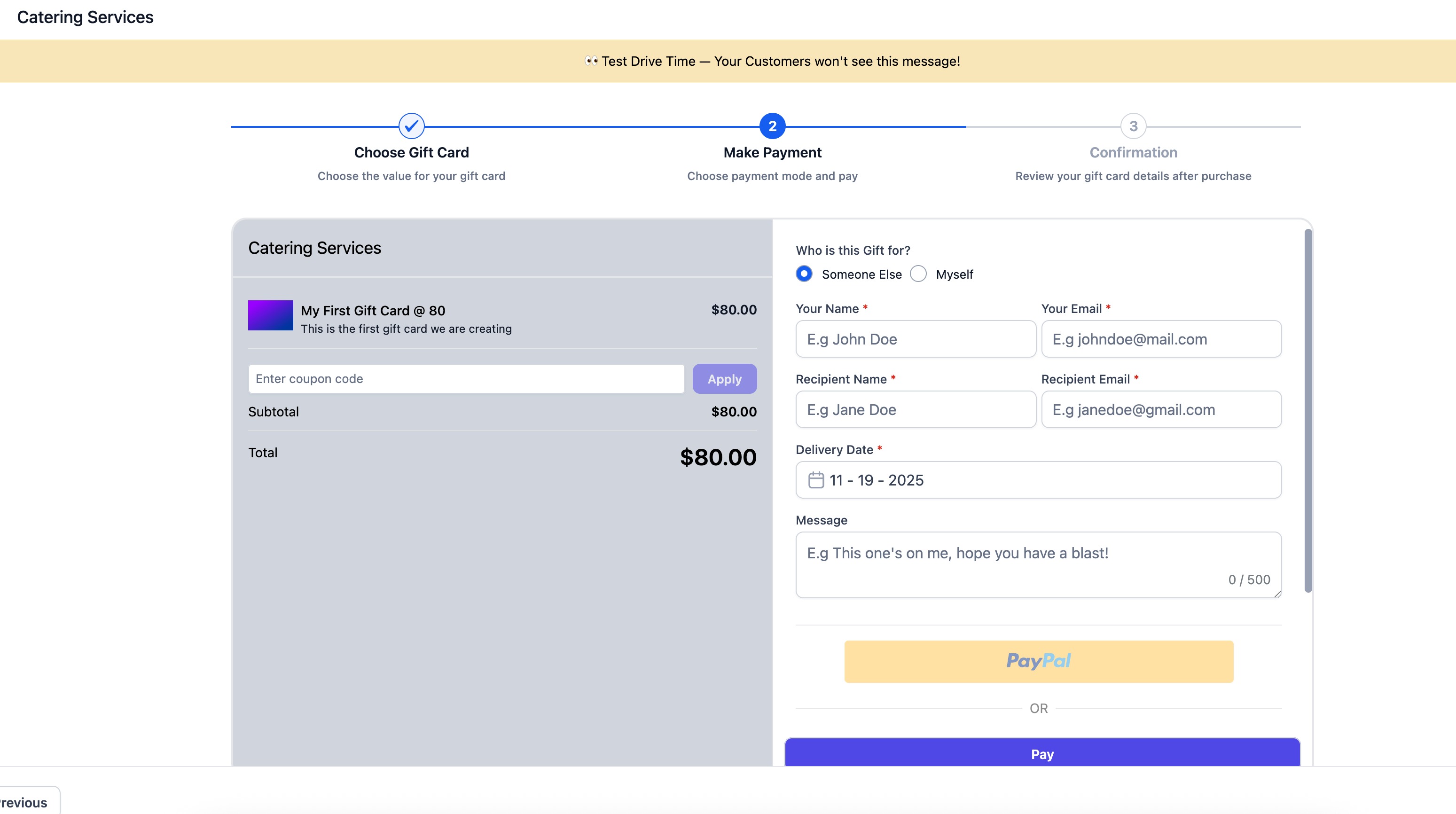Focus the Your Email input field
This screenshot has height=814, width=1456.
coord(1161,339)
